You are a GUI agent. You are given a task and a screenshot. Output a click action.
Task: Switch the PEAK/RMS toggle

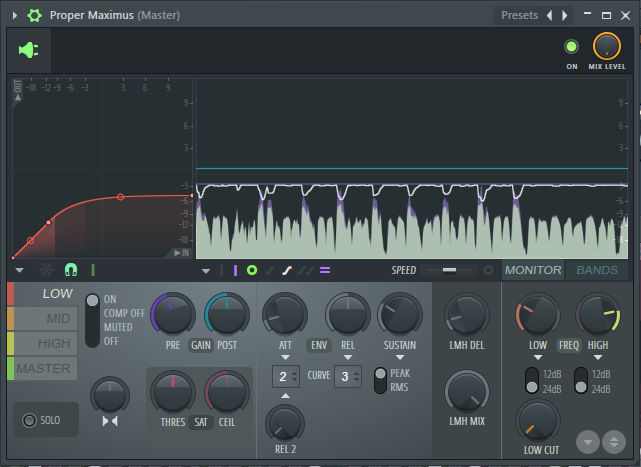tap(380, 380)
